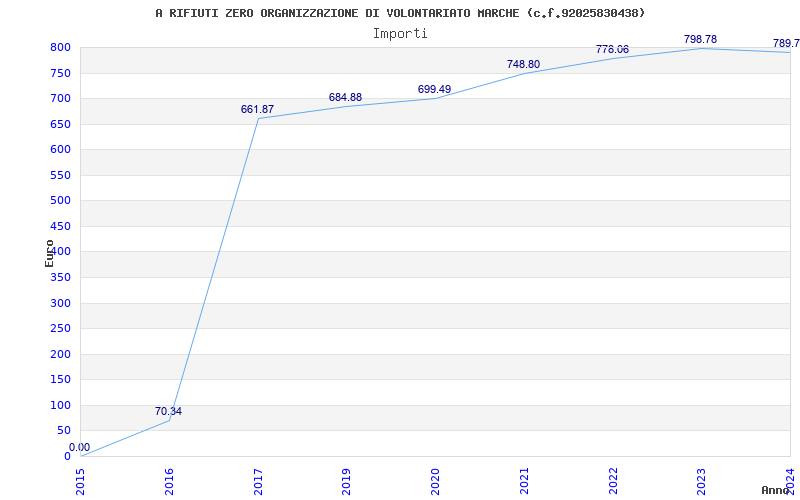Viewport: 800px width, 500px height.
Task: Select the 776.06 data label
Action: point(612,49)
